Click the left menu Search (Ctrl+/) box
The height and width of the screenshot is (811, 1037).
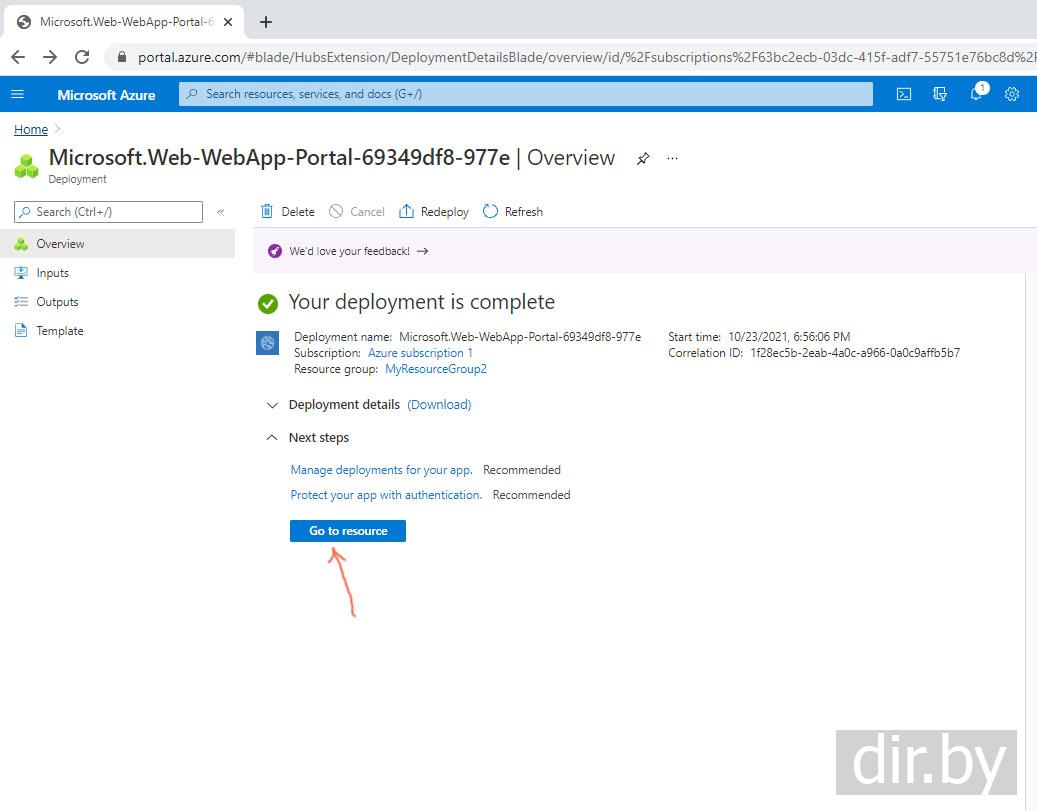(x=108, y=212)
